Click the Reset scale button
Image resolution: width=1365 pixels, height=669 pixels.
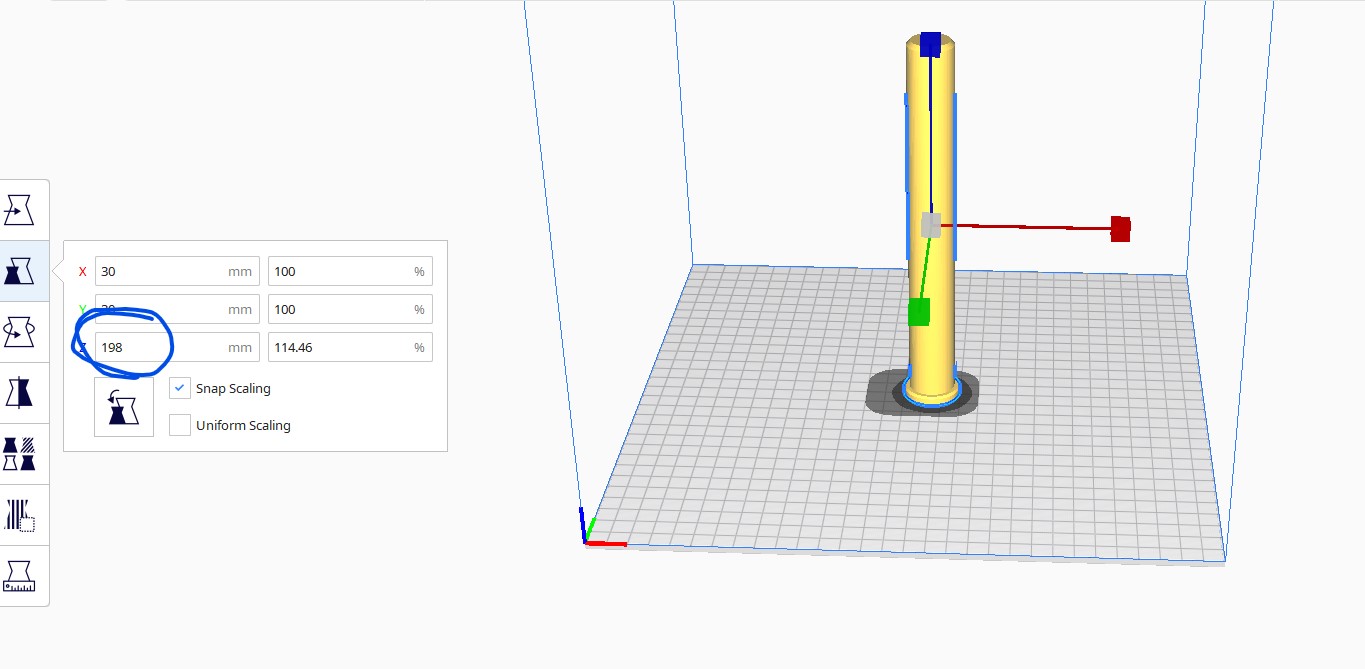(x=124, y=407)
